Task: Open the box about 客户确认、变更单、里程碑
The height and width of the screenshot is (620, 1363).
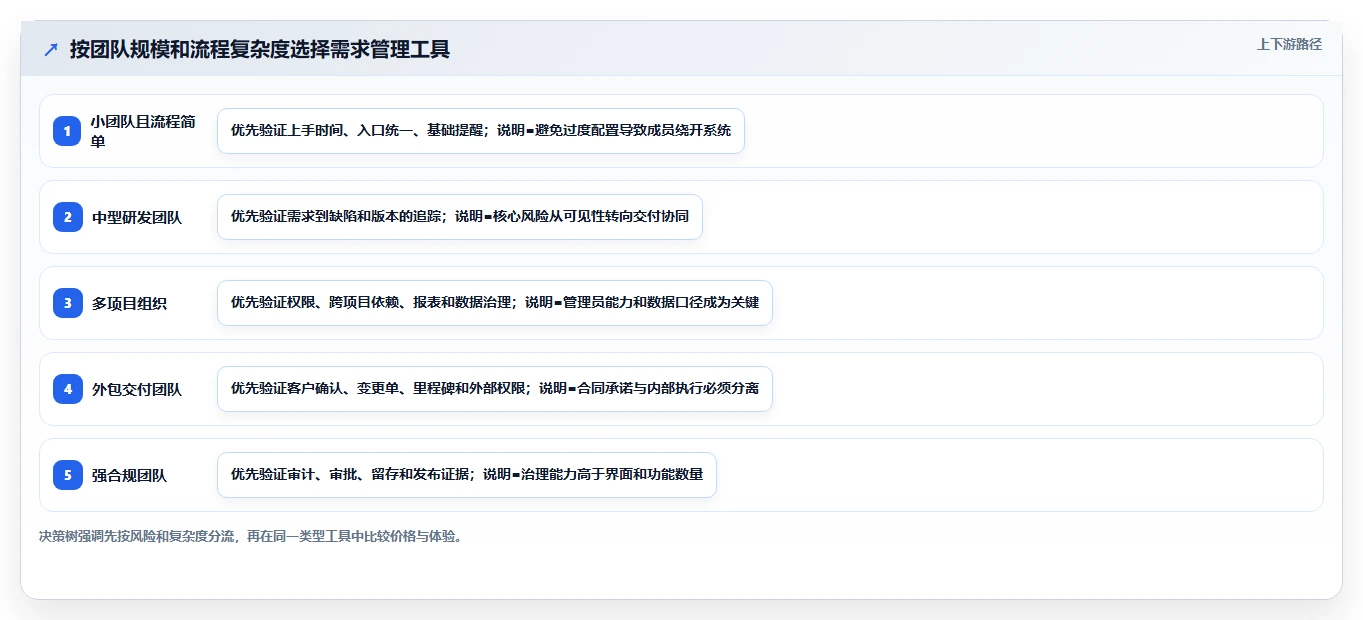Action: click(495, 389)
